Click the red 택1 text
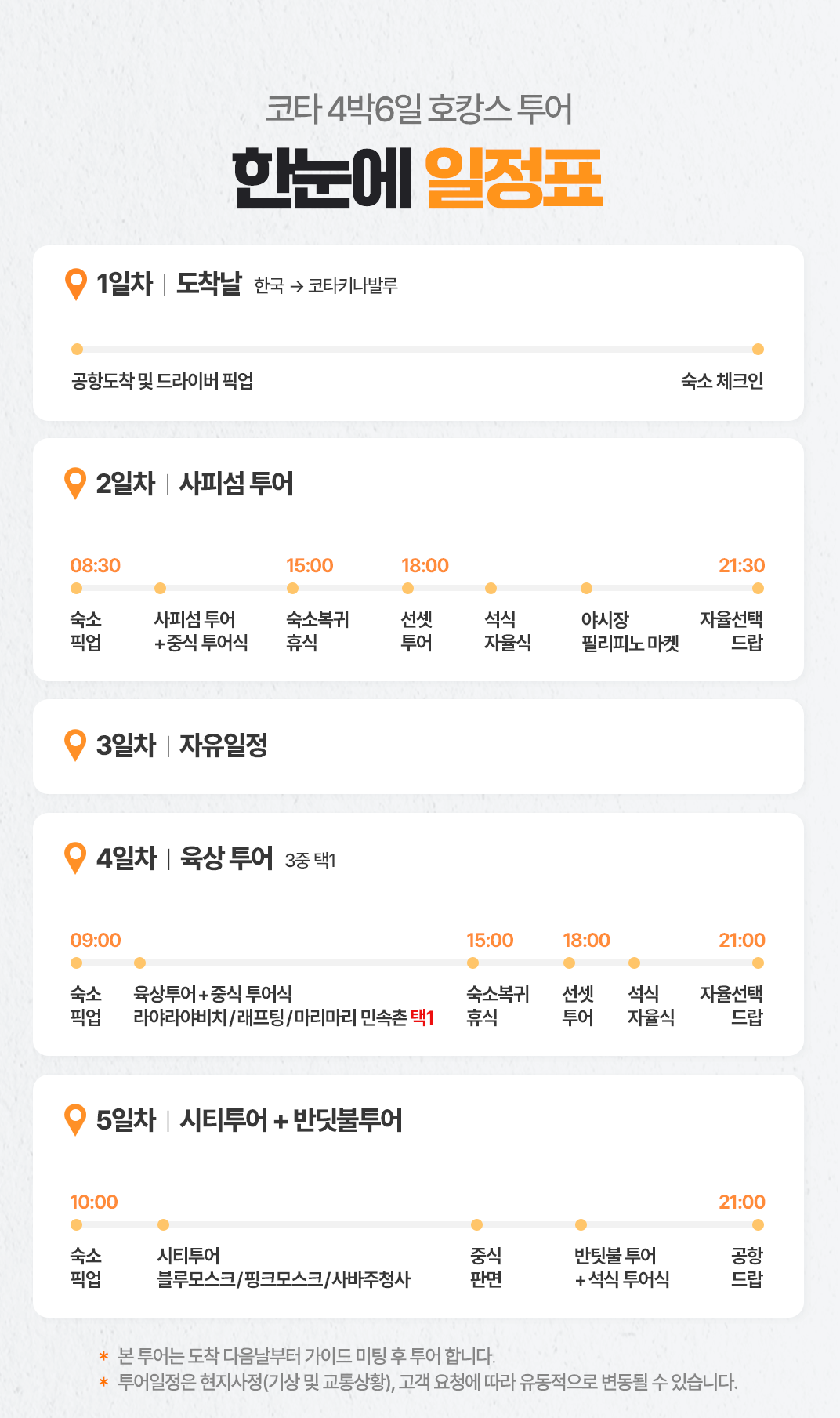The image size is (840, 1418). pyautogui.click(x=422, y=1017)
